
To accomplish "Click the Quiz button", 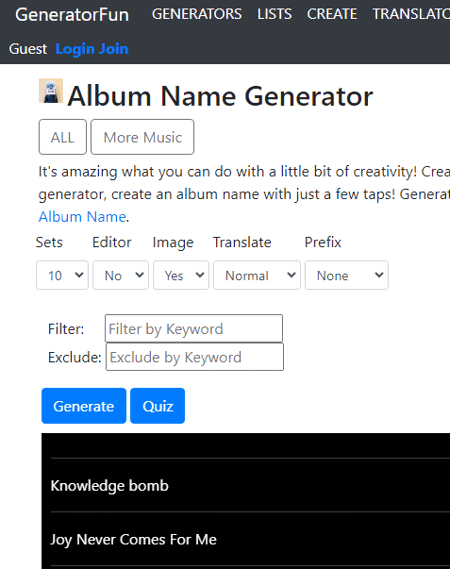I will point(158,406).
